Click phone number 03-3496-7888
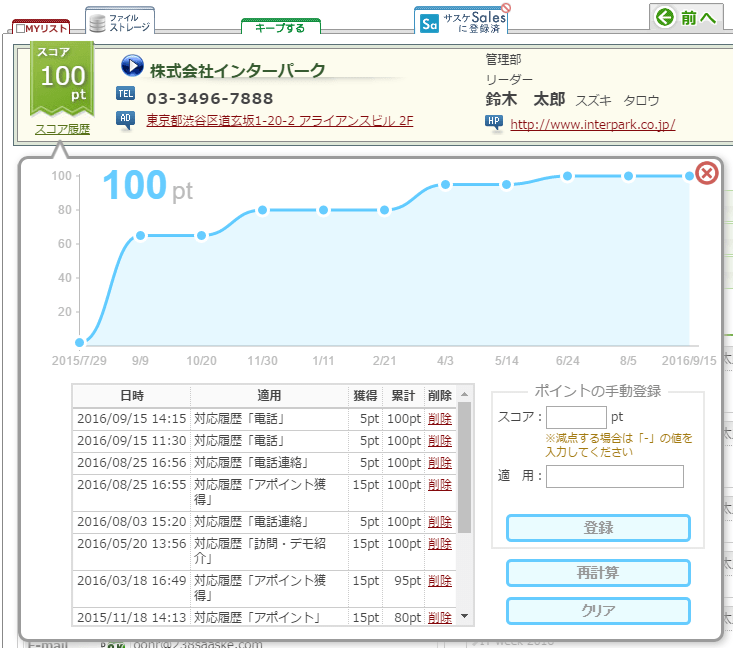This screenshot has height=648, width=733. pos(210,99)
